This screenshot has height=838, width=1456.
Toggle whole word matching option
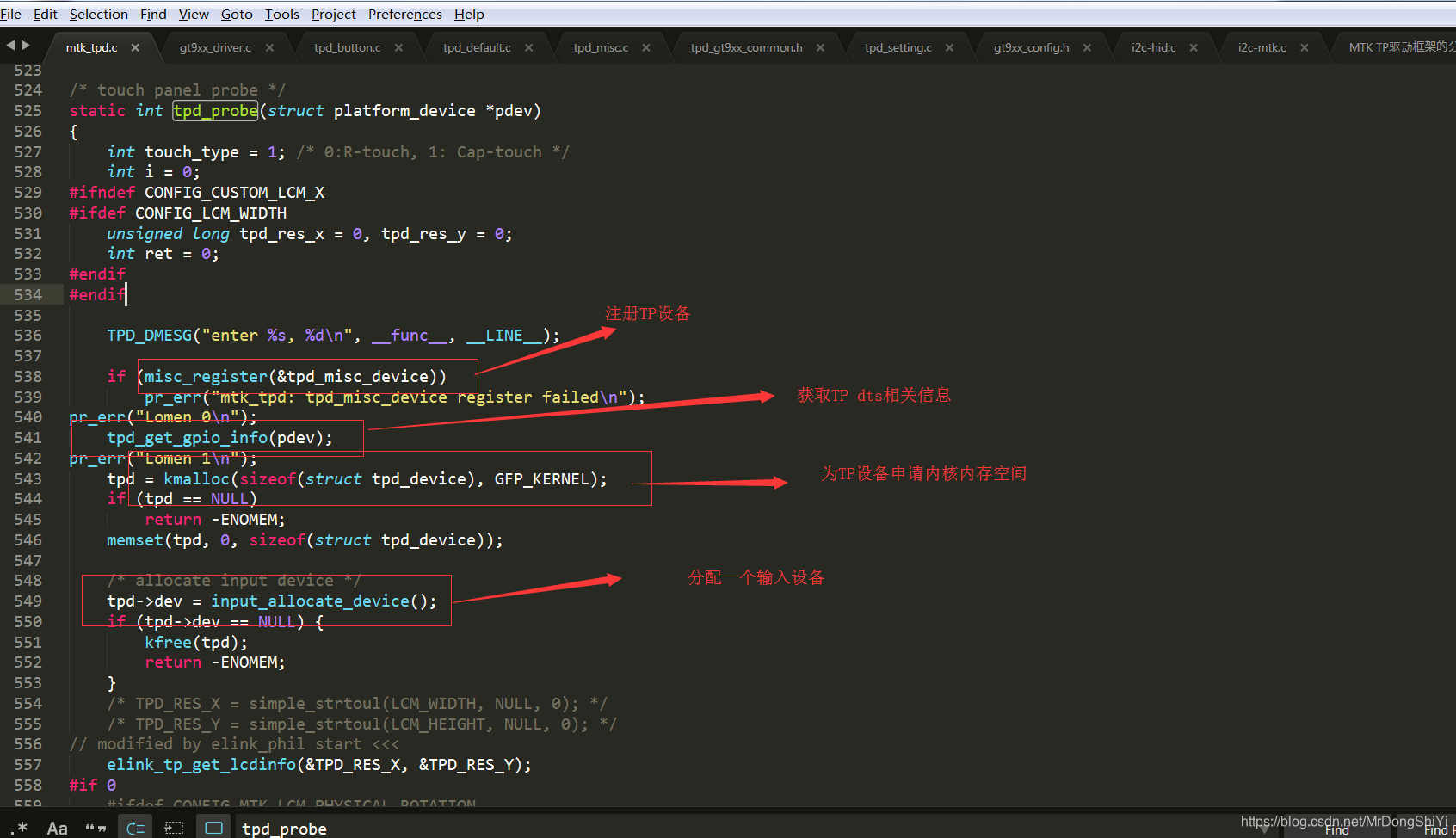coord(96,828)
